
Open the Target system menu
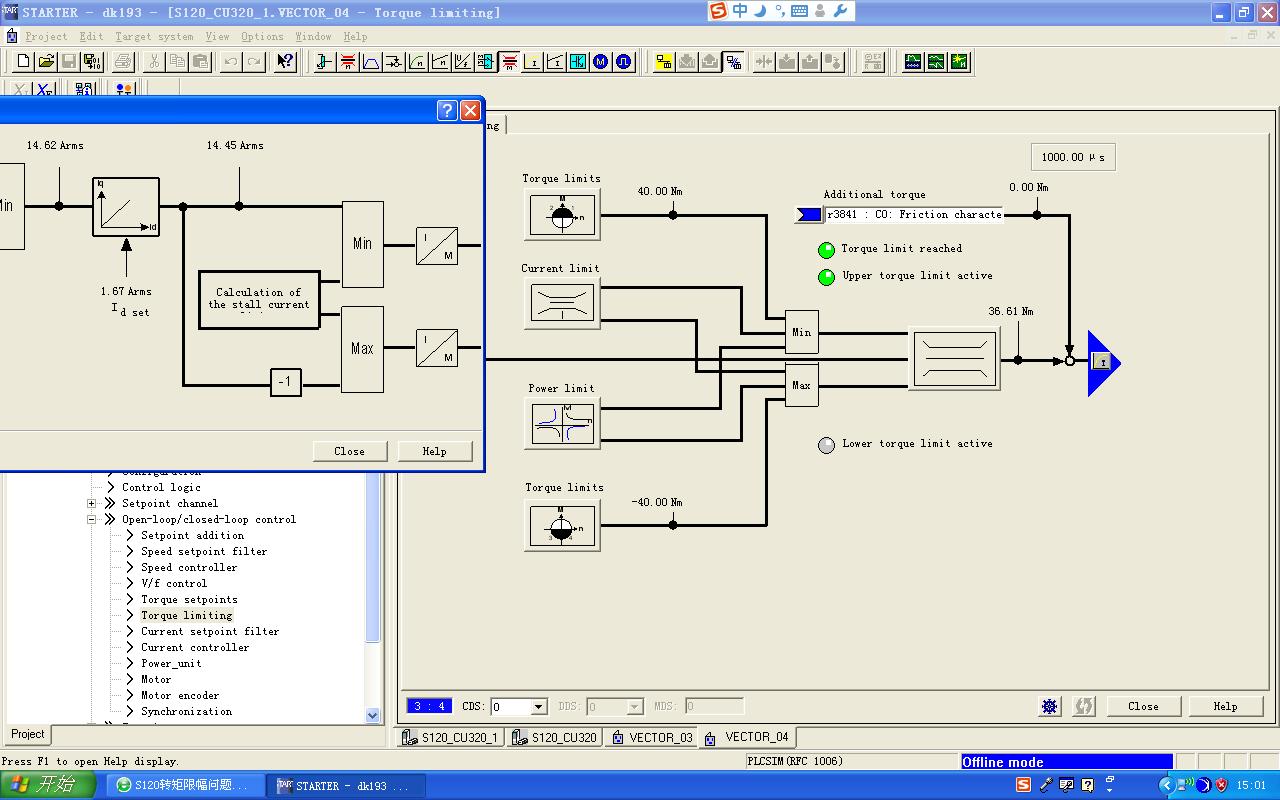pyautogui.click(x=154, y=36)
